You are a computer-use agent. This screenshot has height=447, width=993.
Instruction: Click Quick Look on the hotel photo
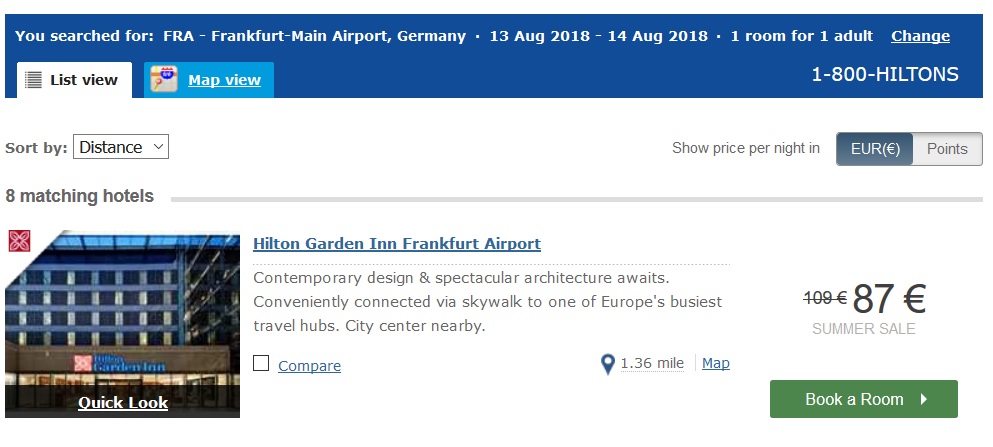point(123,403)
